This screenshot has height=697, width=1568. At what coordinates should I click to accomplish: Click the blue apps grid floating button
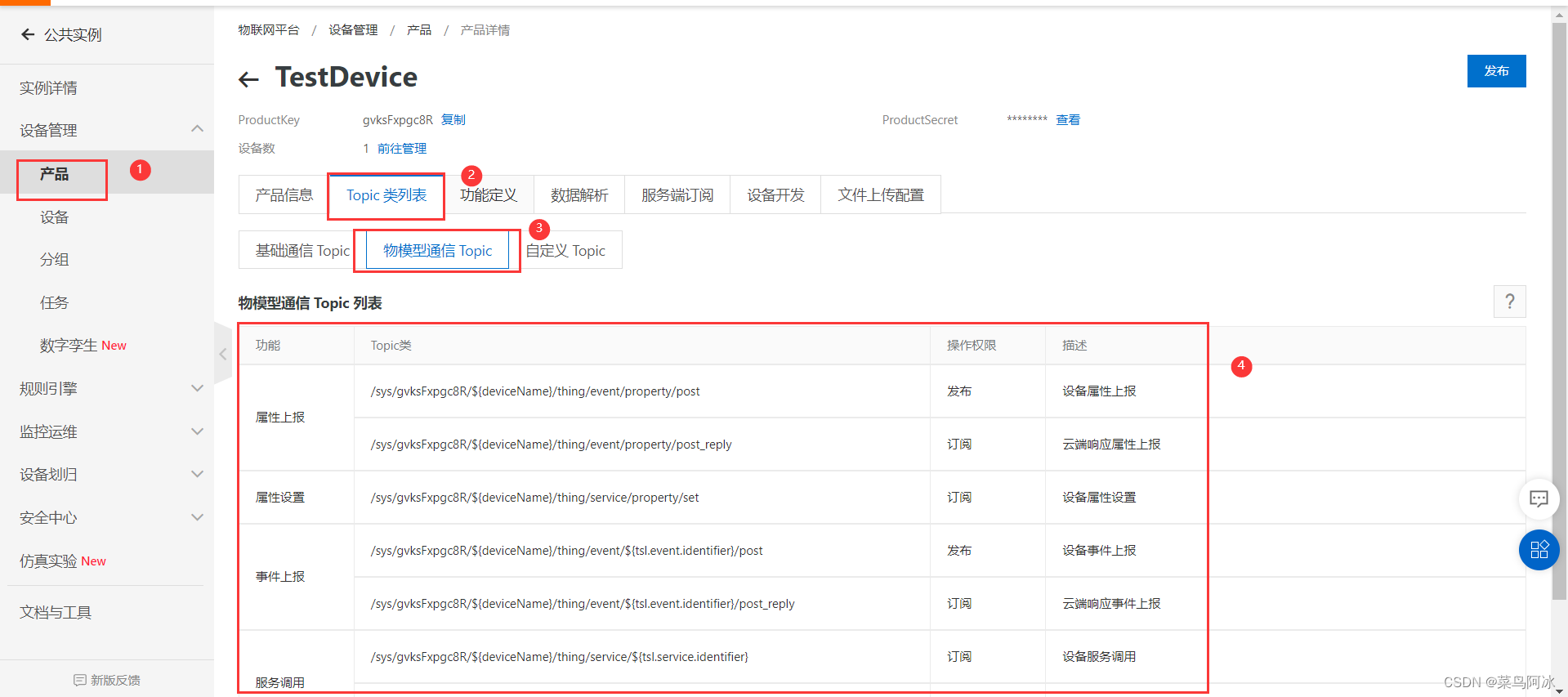click(x=1539, y=550)
